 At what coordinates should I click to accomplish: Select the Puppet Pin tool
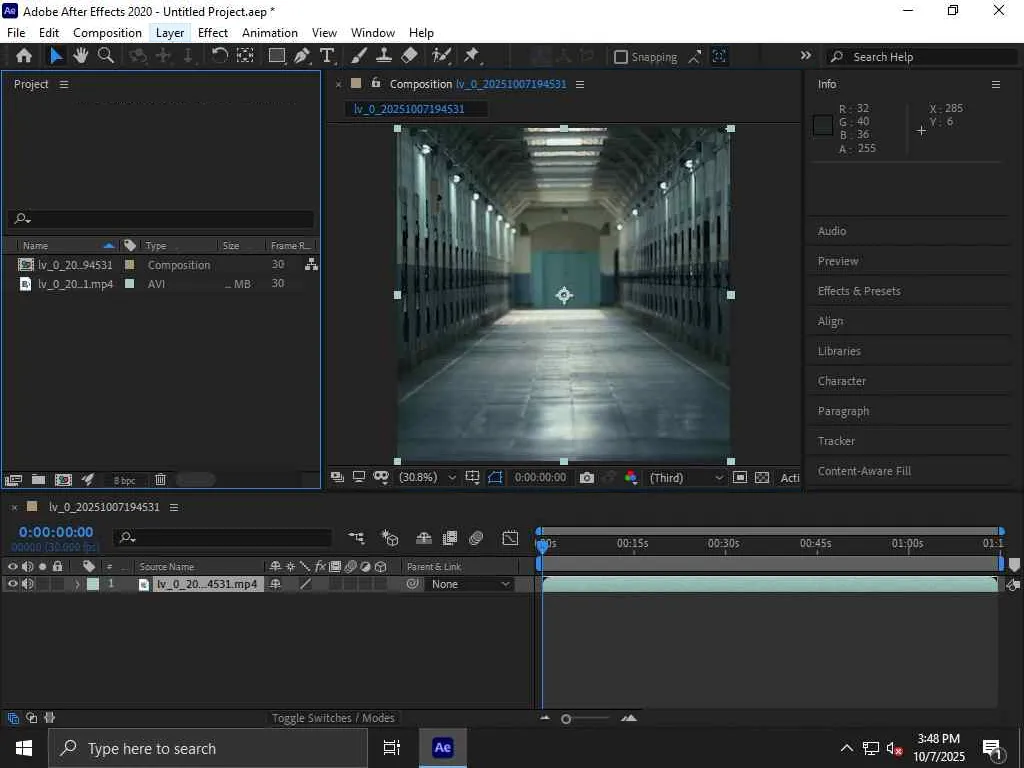pyautogui.click(x=471, y=56)
